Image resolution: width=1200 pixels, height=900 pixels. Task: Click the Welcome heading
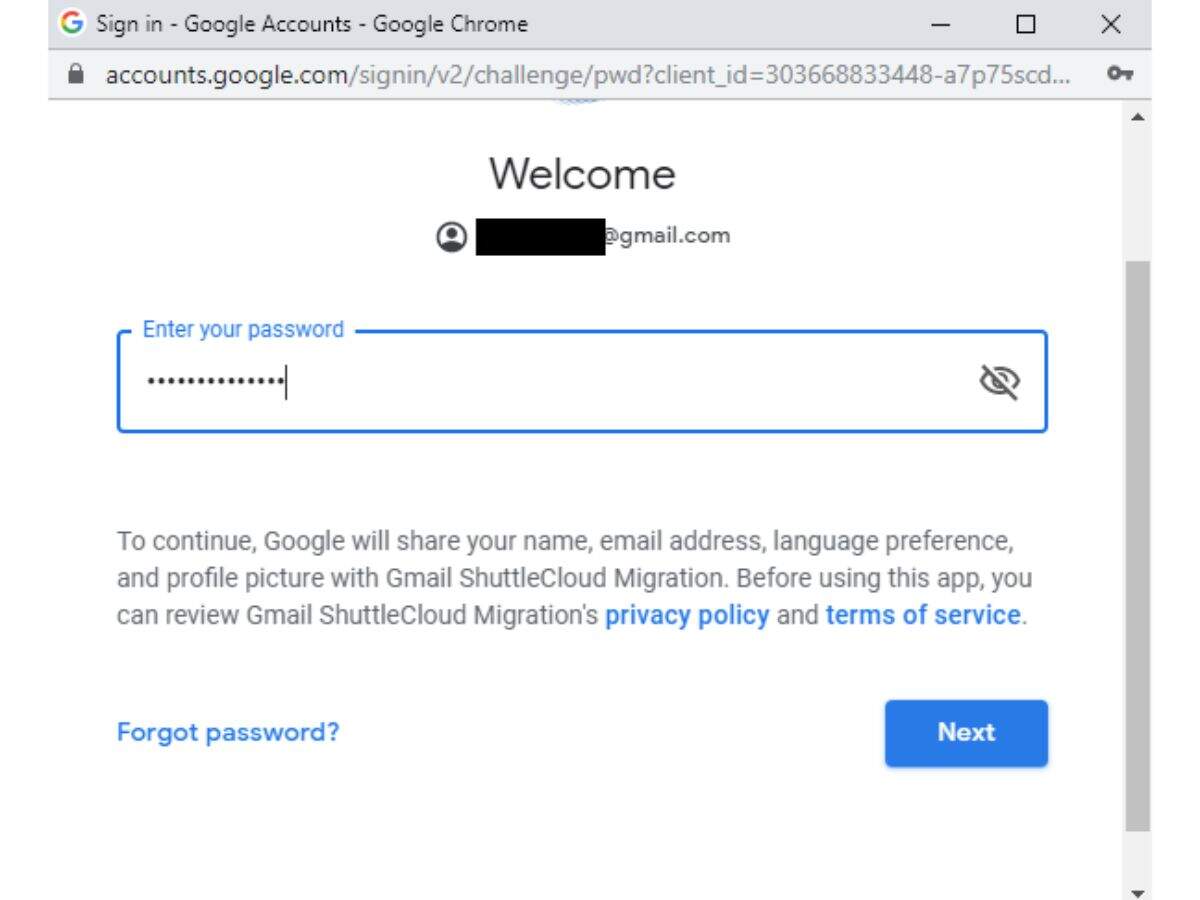582,175
